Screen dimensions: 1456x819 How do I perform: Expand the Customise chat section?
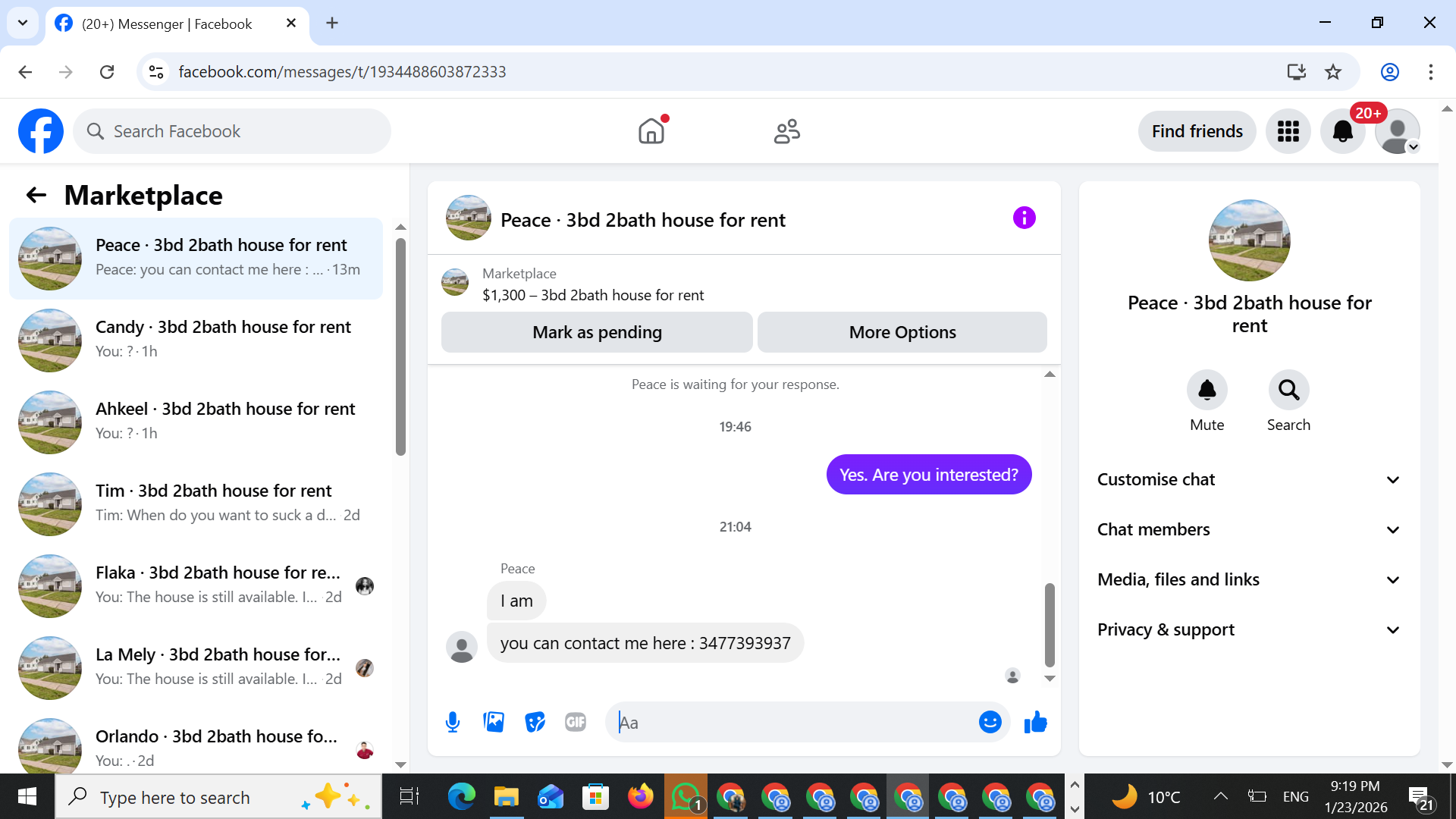[x=1248, y=479]
